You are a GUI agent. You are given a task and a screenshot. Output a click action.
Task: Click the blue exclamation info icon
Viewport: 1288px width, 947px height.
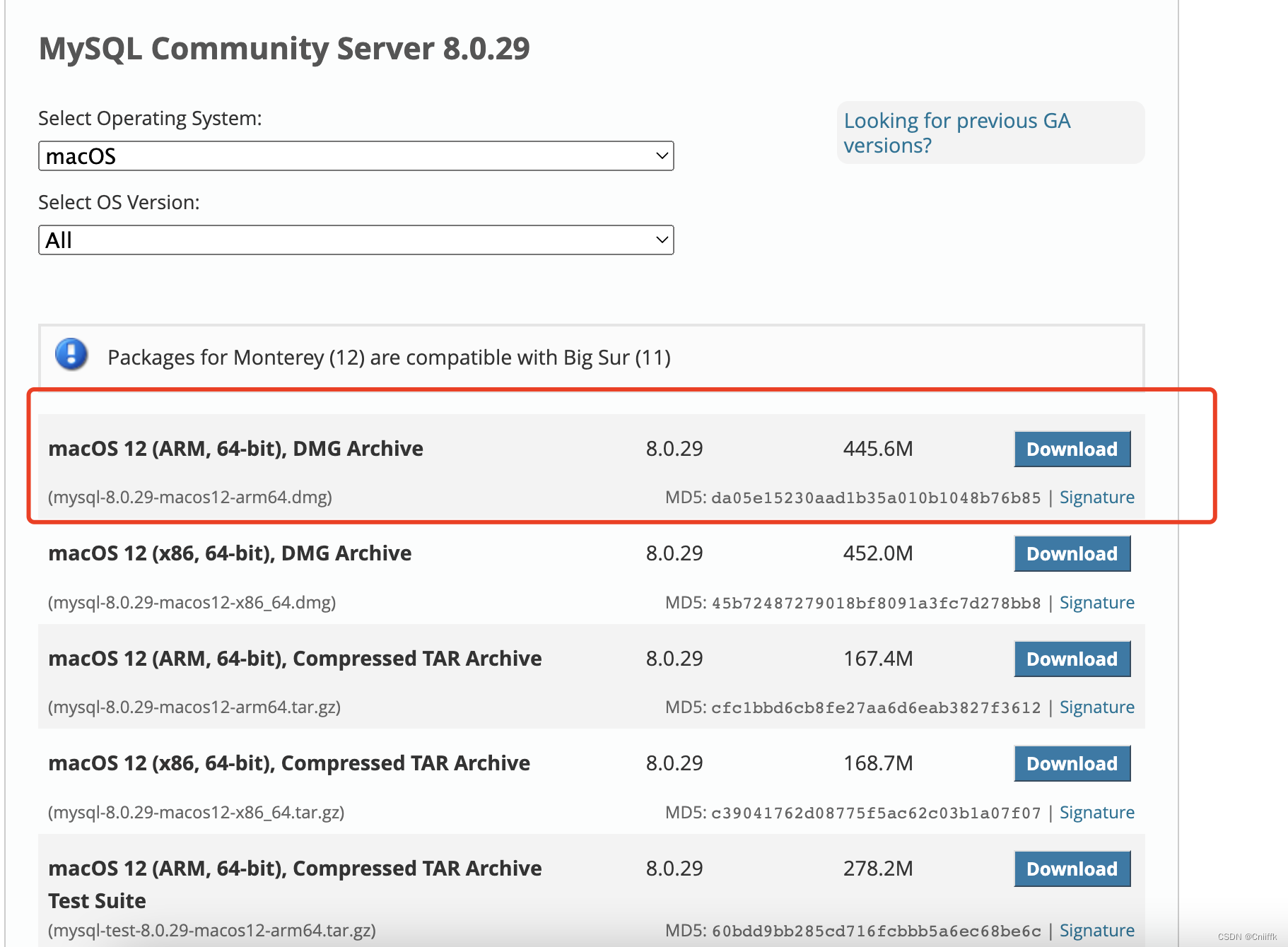[x=71, y=355]
